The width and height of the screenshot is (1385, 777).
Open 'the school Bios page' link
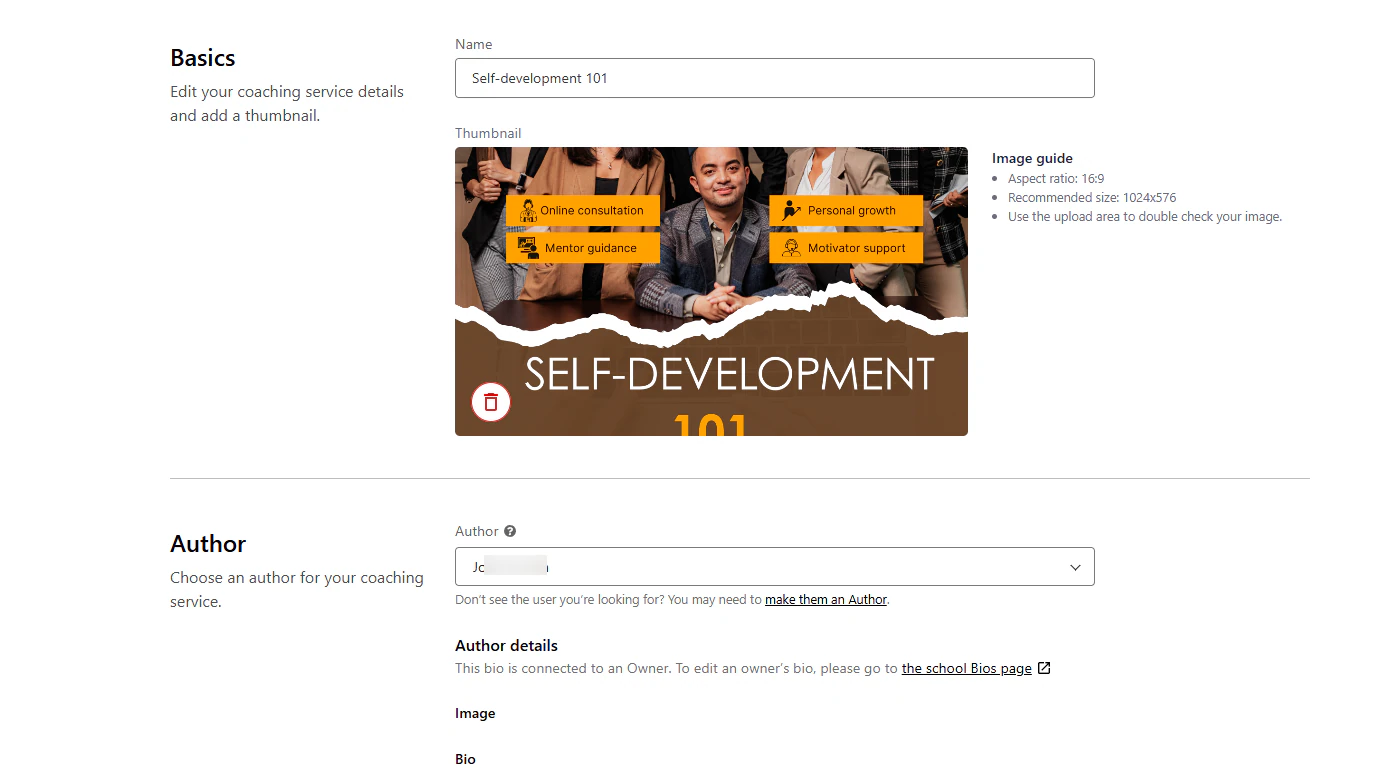(966, 668)
